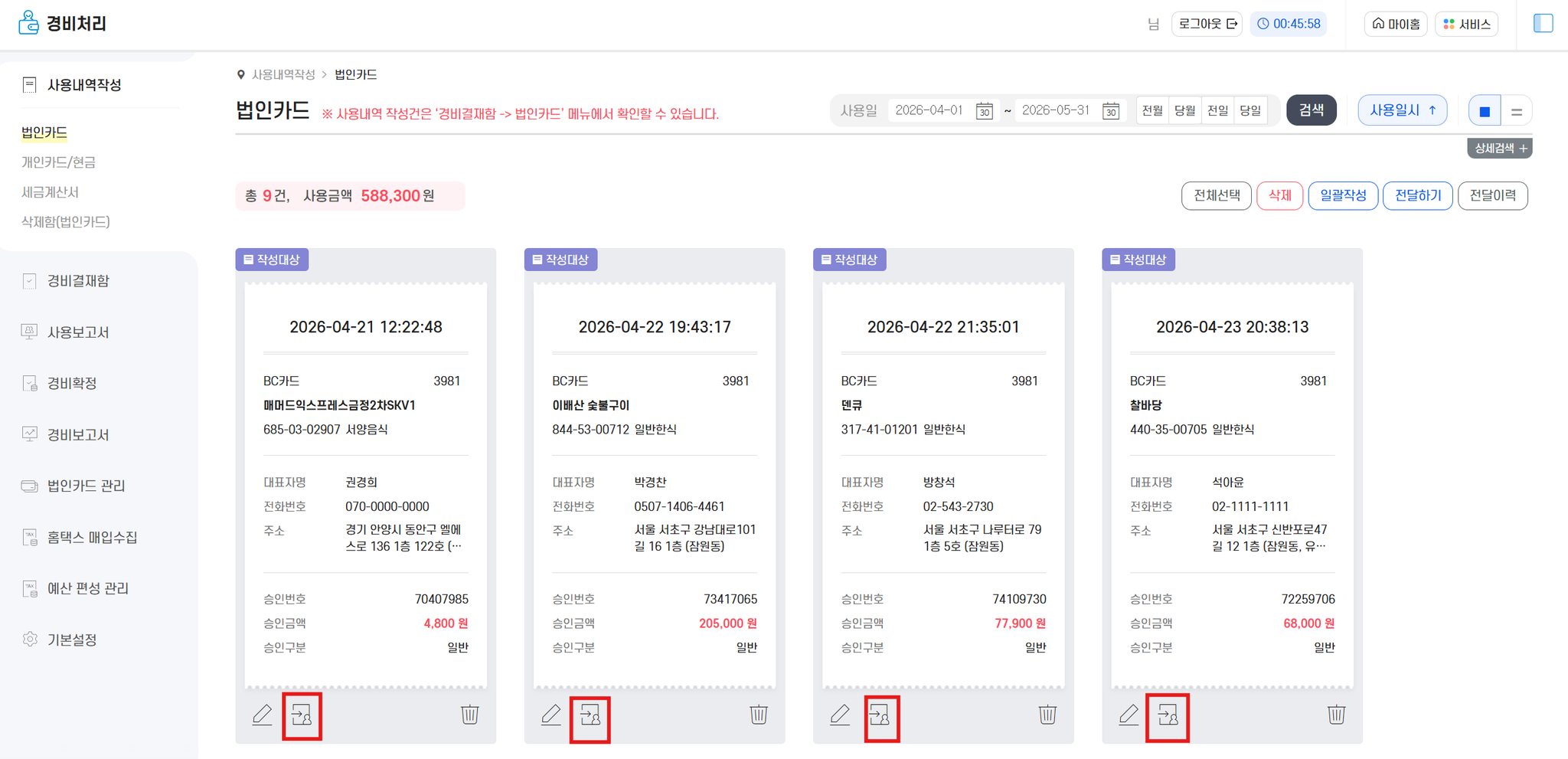Open the start date calendar picker icon
This screenshot has width=1568, height=759.
(x=985, y=111)
